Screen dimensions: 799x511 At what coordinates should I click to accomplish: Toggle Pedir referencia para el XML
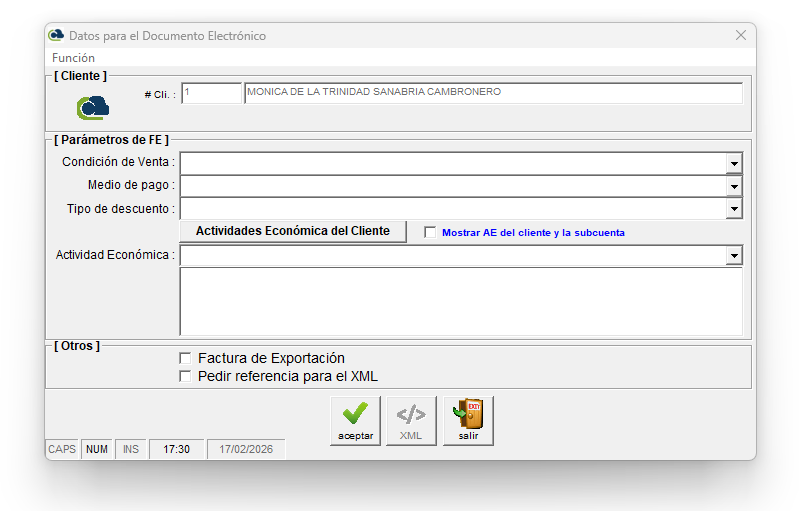185,377
